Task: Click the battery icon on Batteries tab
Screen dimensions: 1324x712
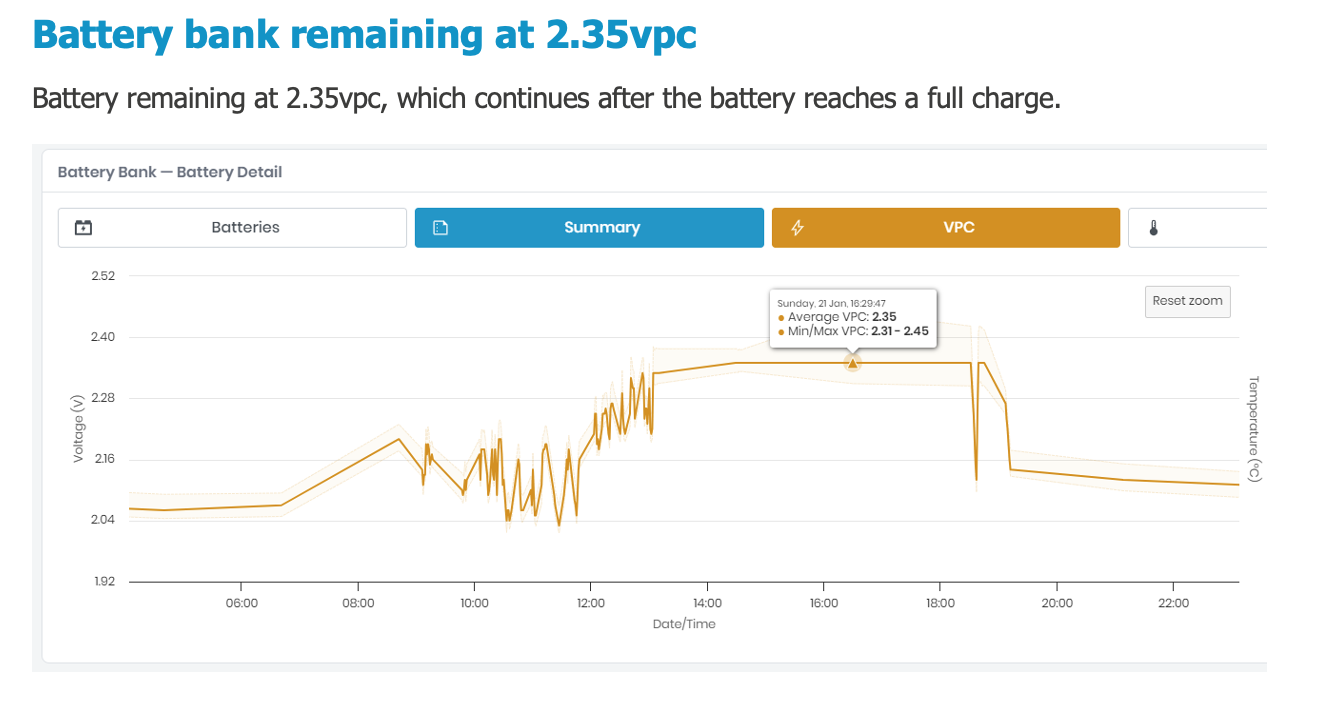Action: click(84, 228)
